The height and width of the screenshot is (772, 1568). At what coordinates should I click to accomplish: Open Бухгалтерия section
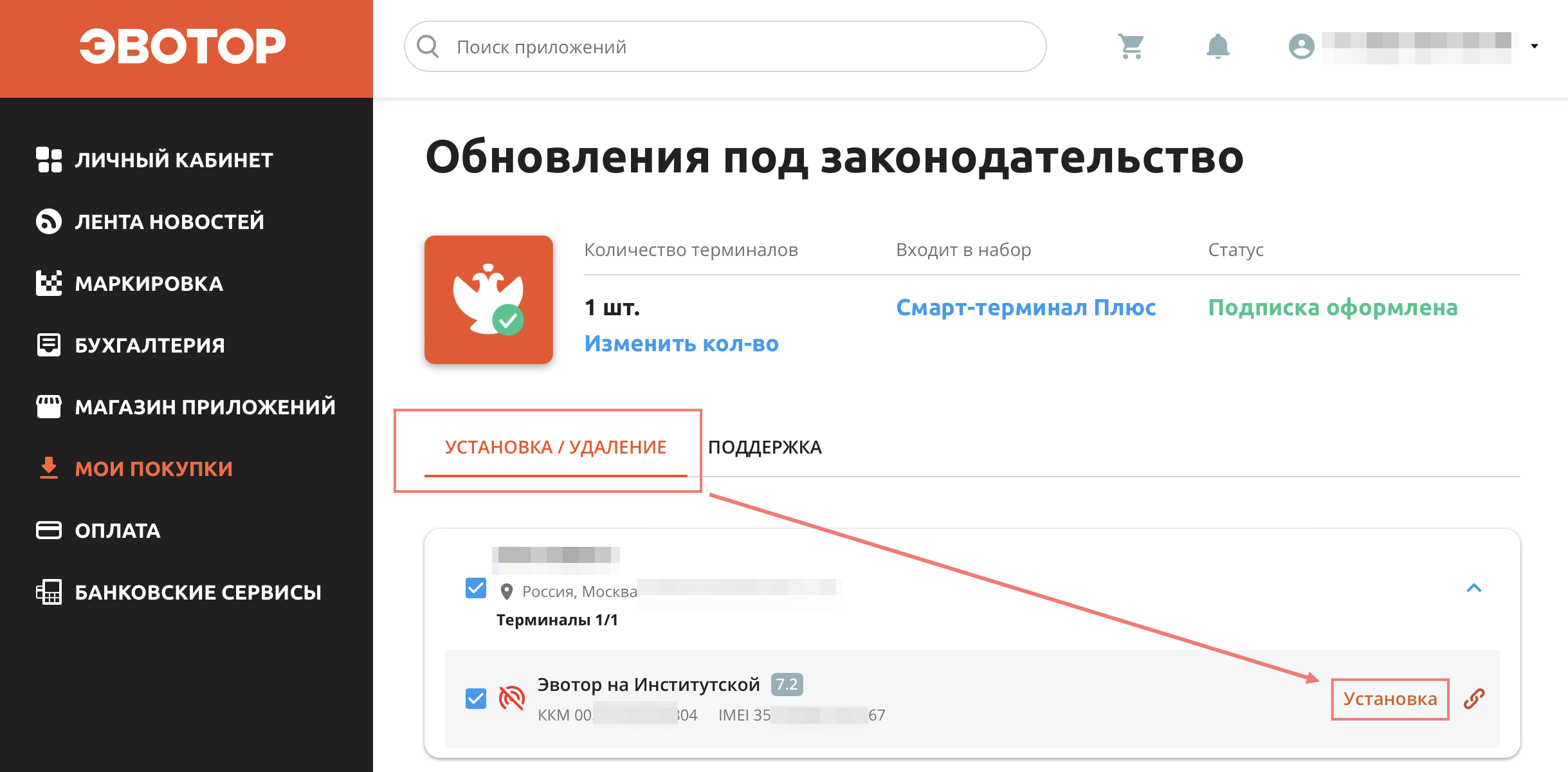150,345
